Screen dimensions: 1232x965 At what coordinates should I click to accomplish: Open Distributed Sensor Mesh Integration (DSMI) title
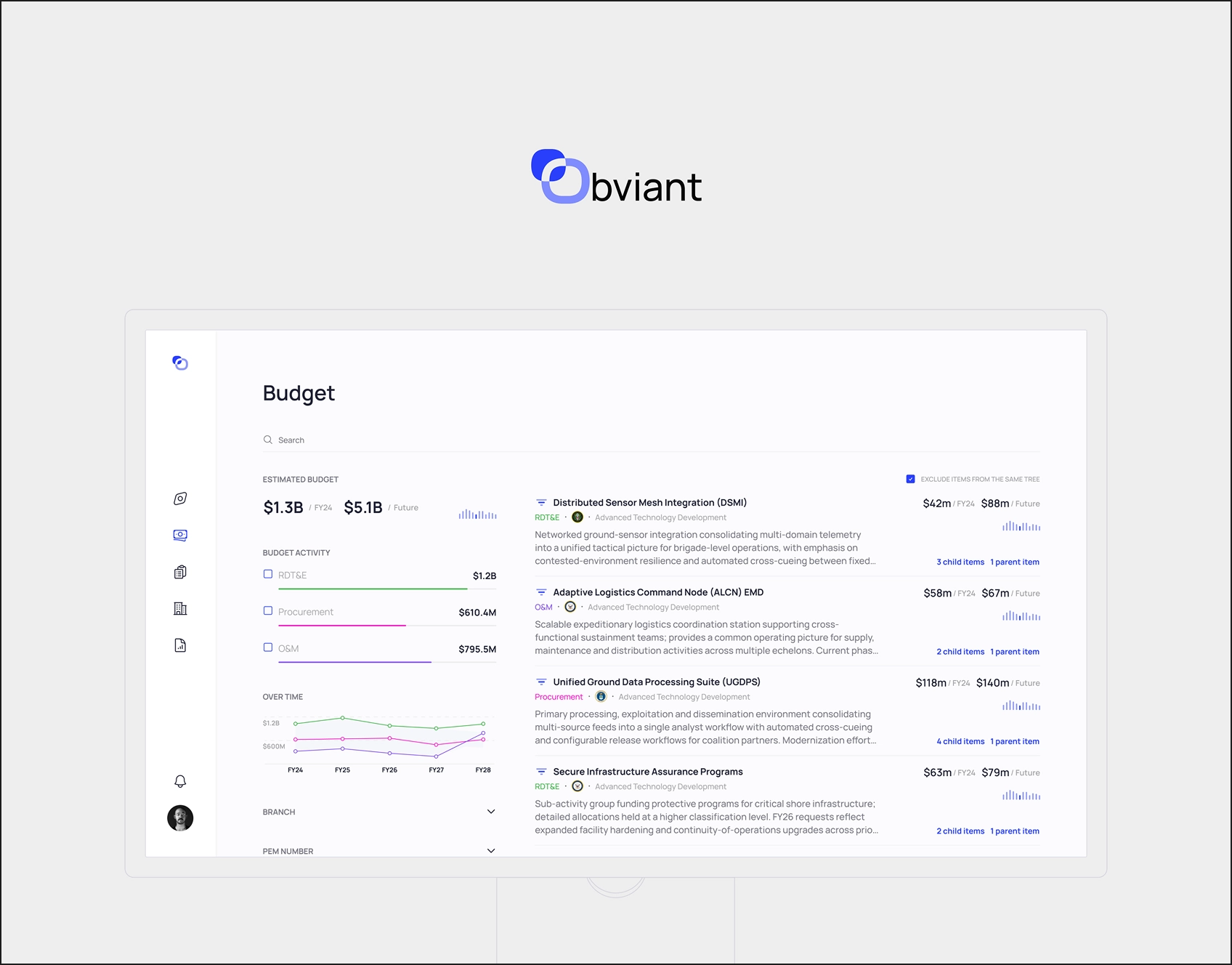pos(650,502)
